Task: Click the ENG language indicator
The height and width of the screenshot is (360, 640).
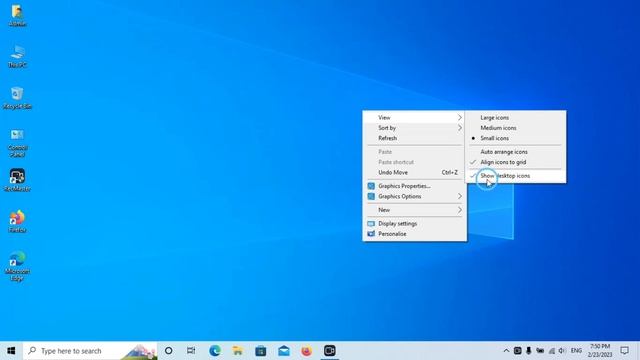Action: tap(576, 351)
